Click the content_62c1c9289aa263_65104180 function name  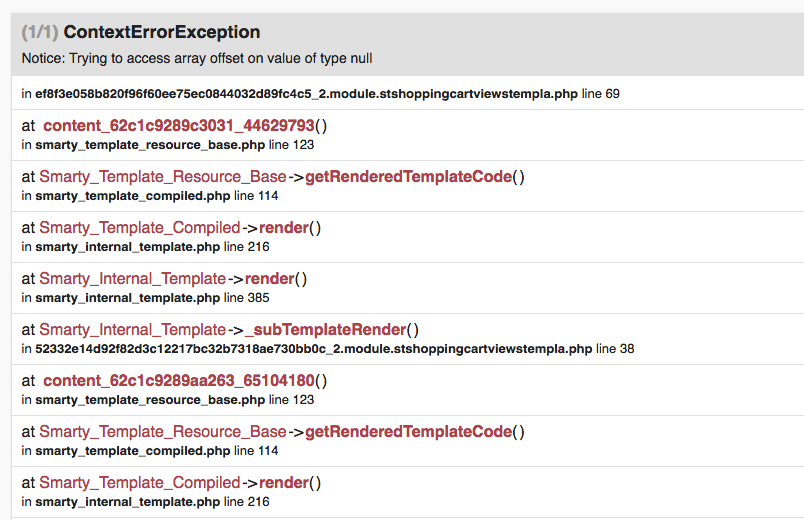[x=179, y=381]
